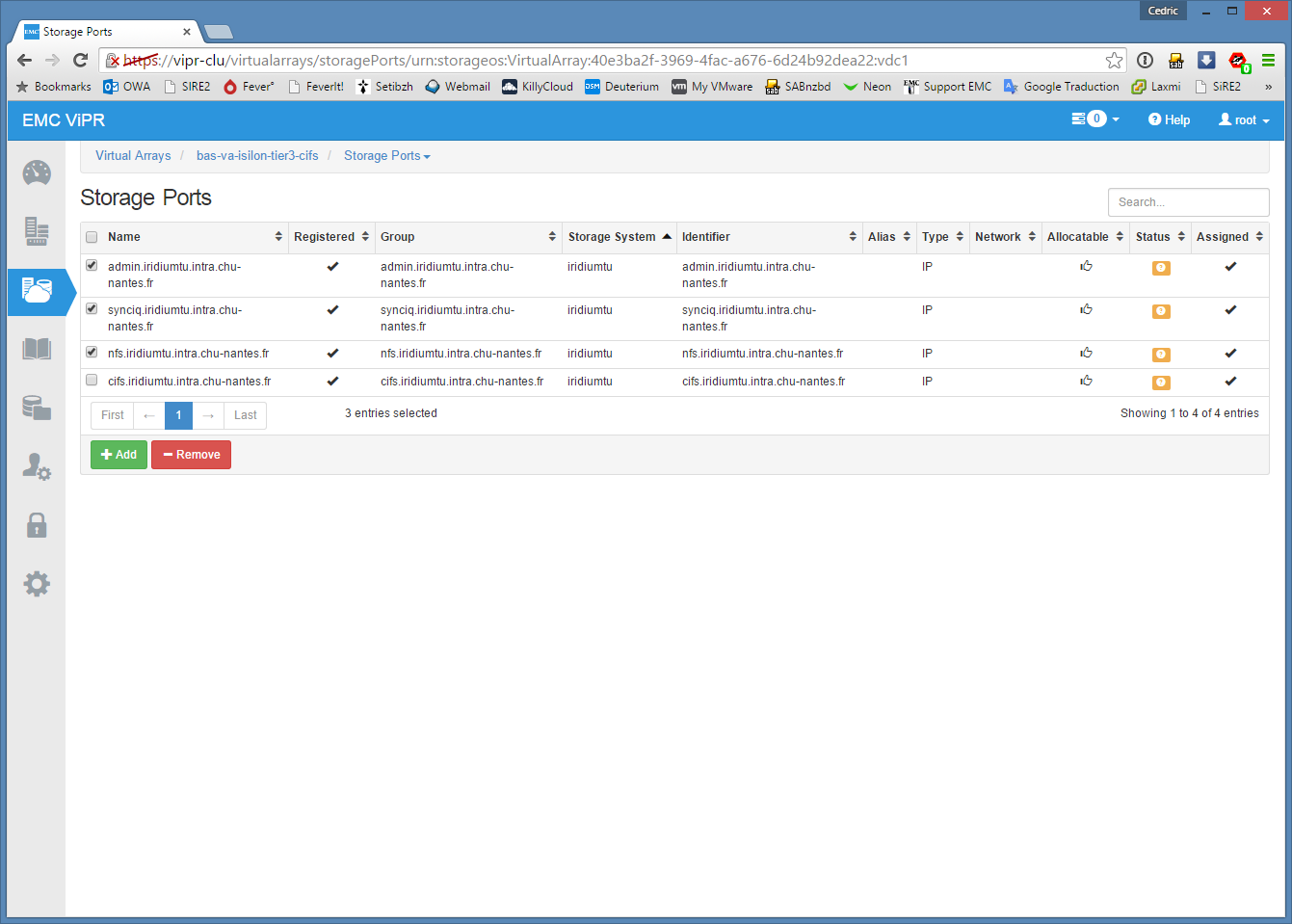
Task: Check the cifs.iridiumtu port checkbox
Action: (x=92, y=381)
